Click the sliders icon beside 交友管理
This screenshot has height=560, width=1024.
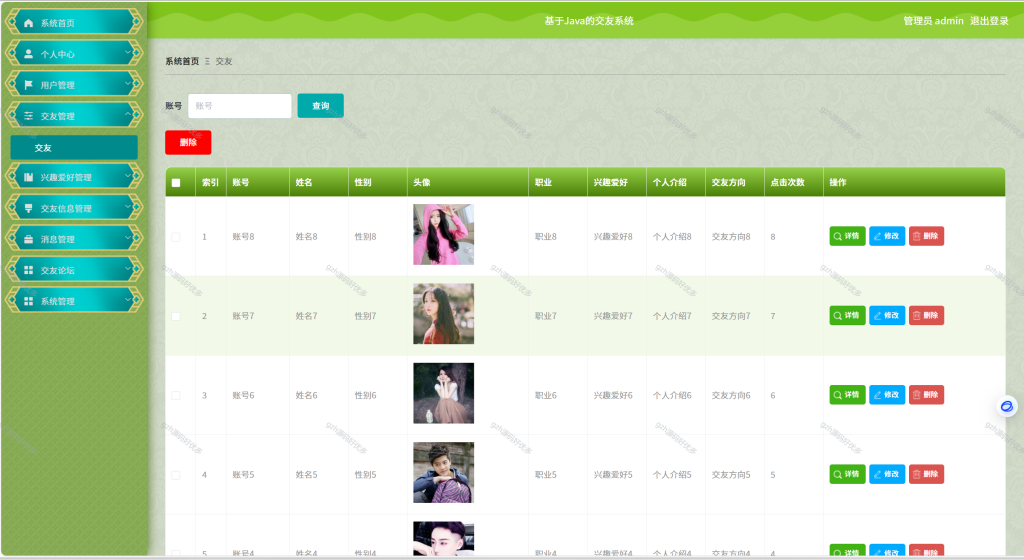28,116
